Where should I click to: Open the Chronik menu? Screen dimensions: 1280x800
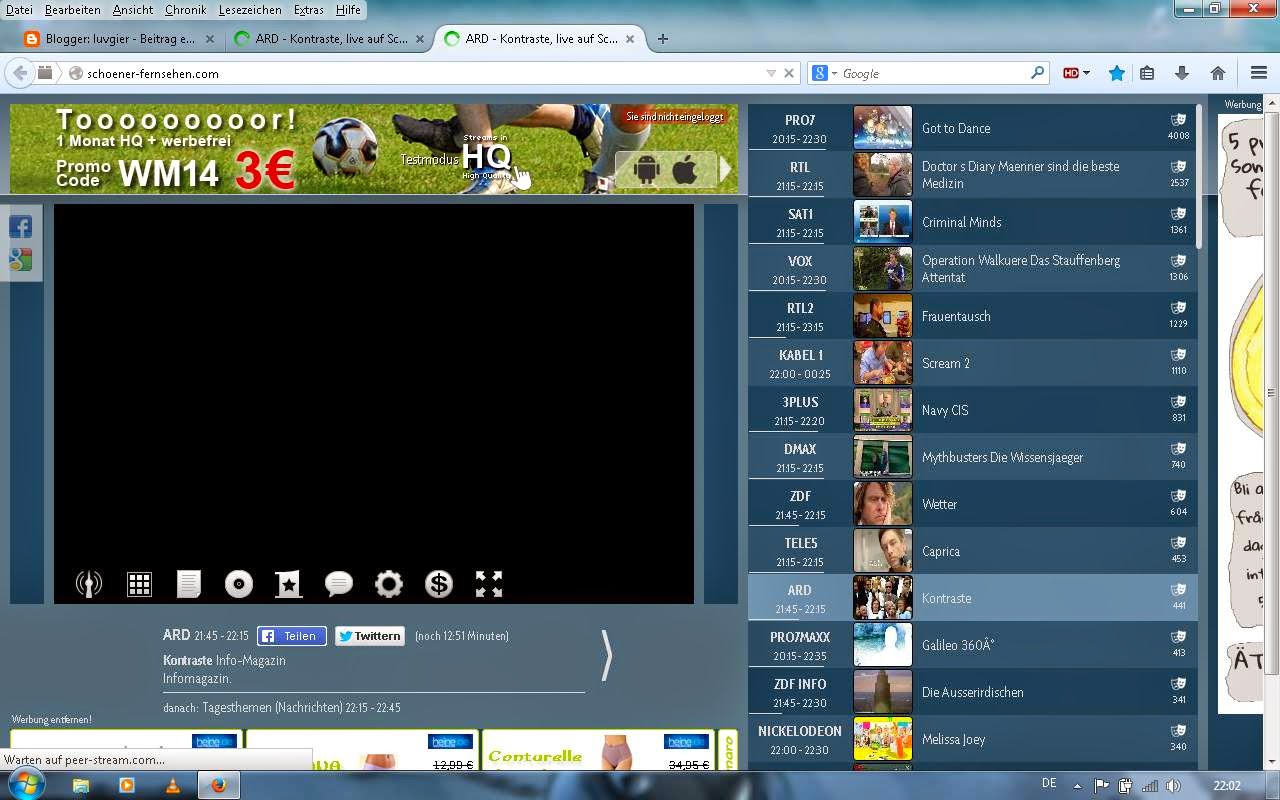185,10
